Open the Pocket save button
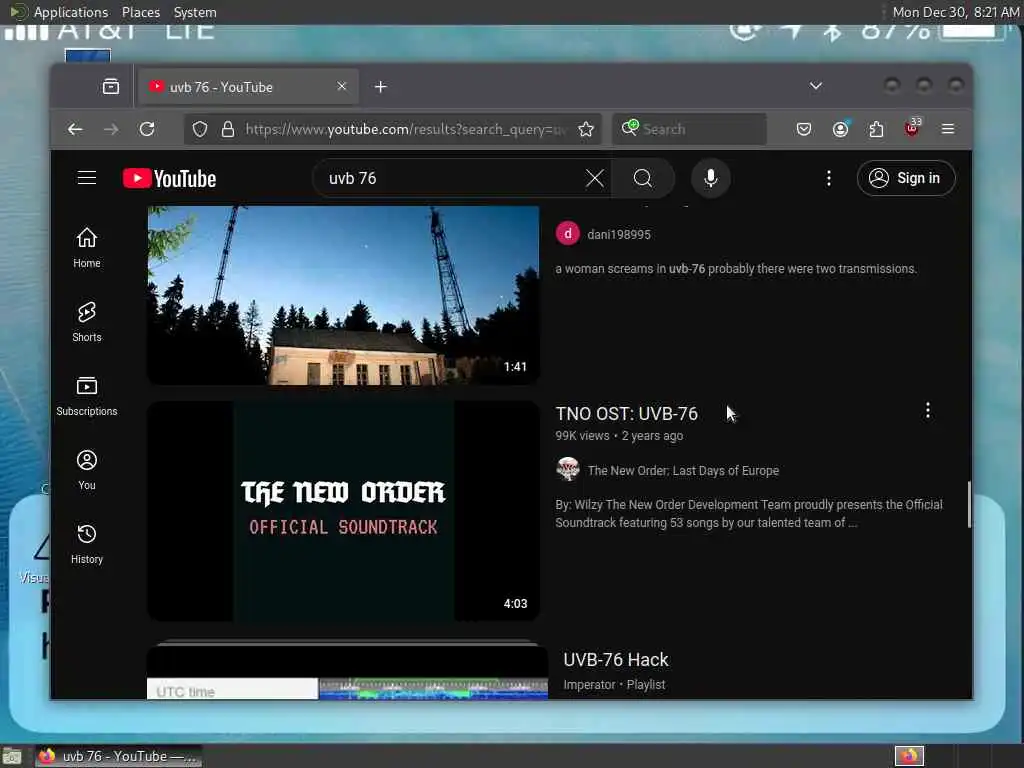 [804, 129]
